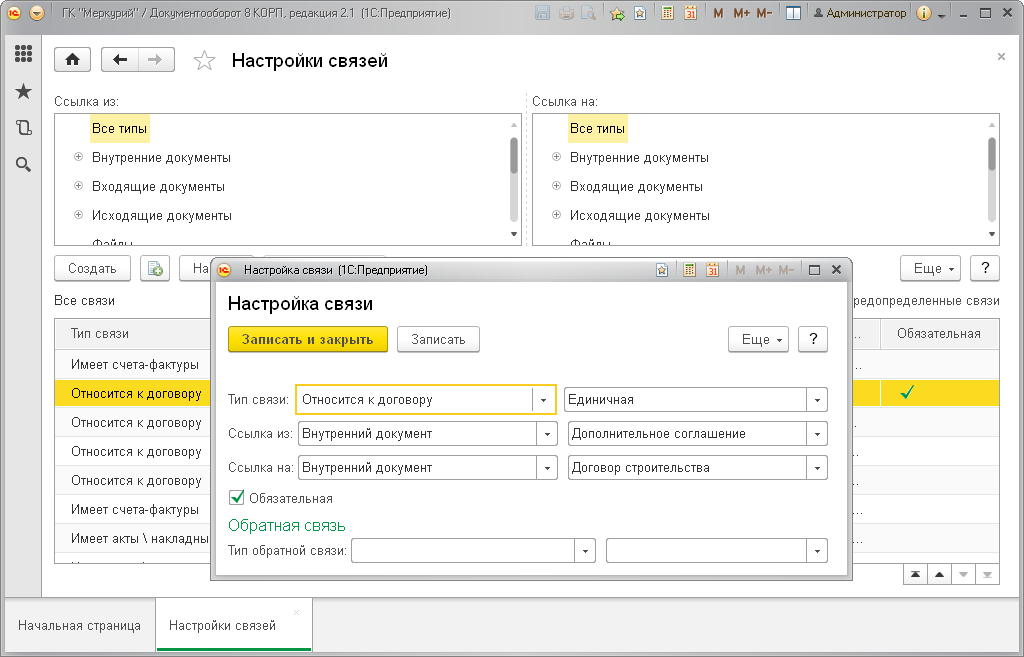Toggle window panels layout icon in title bar
The image size is (1024, 657).
click(x=793, y=13)
